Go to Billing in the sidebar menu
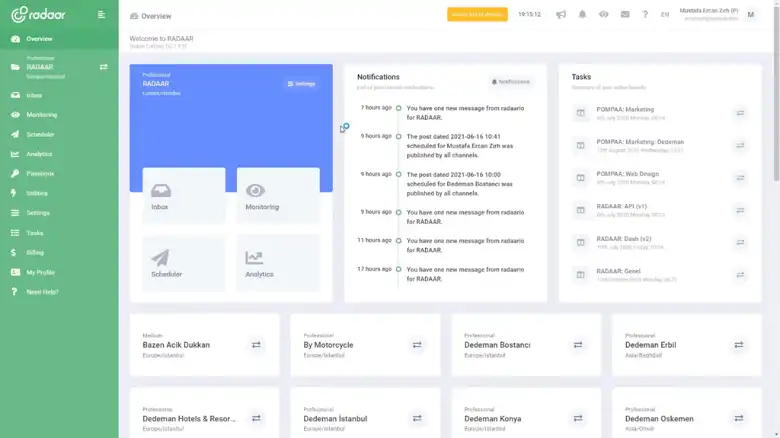Image resolution: width=780 pixels, height=438 pixels. (x=35, y=253)
